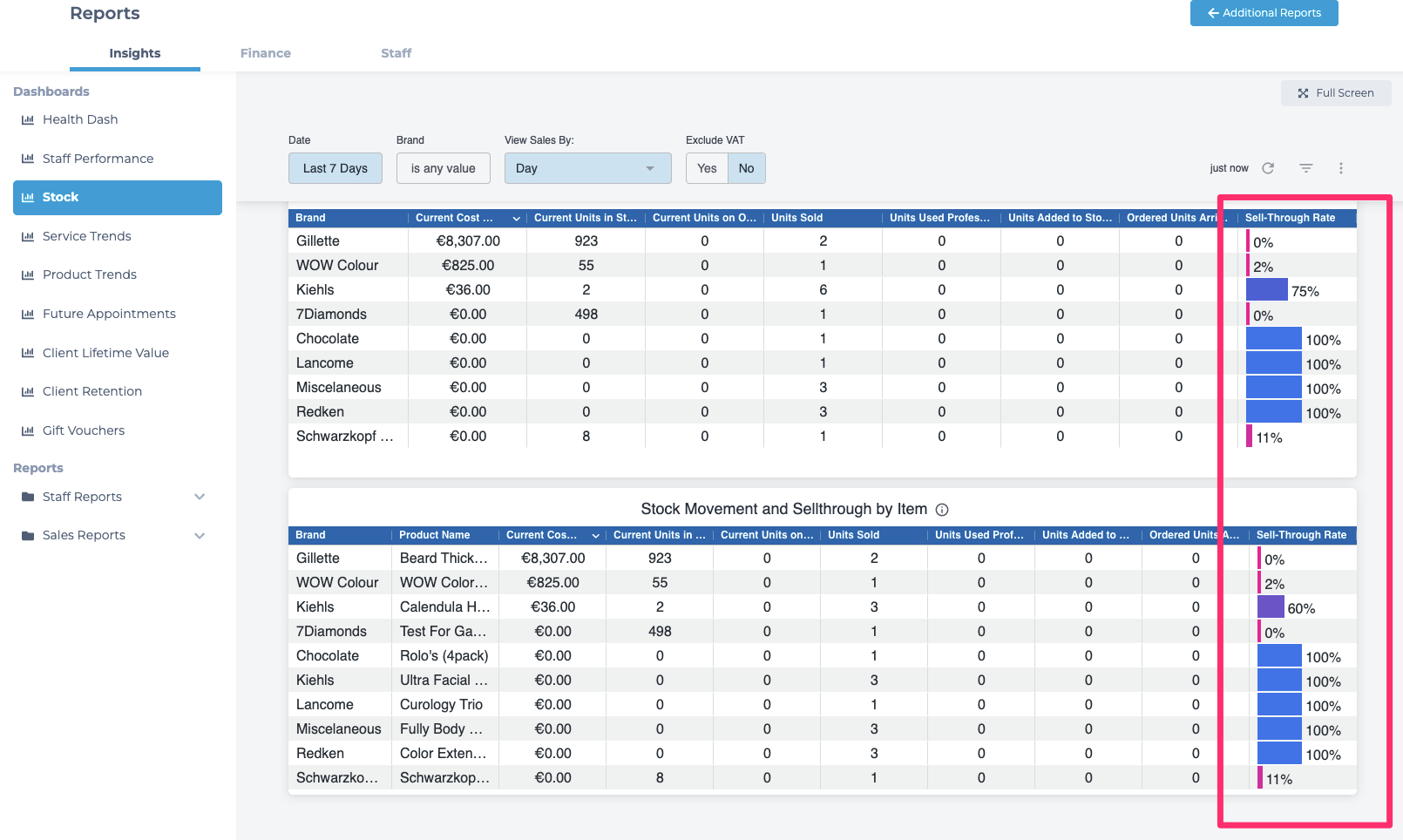This screenshot has height=840, width=1403.
Task: Set Exclude VAT to Yes
Action: (707, 168)
